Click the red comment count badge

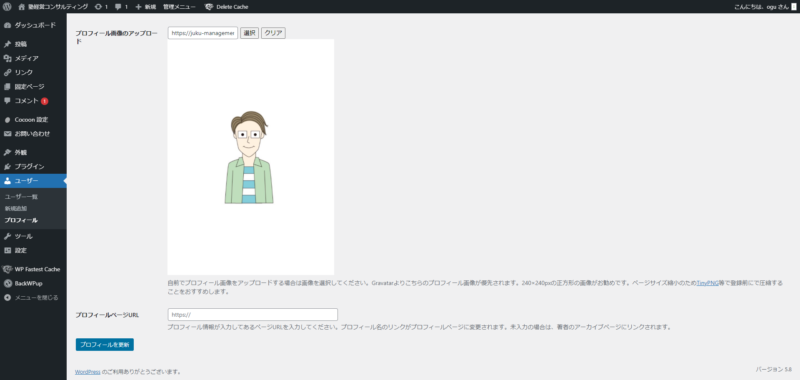coord(44,101)
